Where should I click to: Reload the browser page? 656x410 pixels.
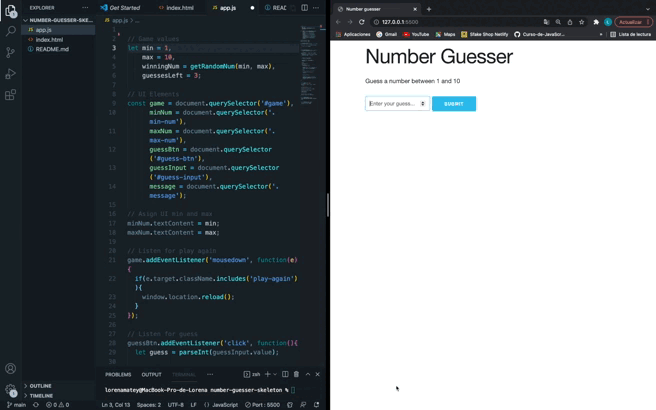(x=361, y=22)
